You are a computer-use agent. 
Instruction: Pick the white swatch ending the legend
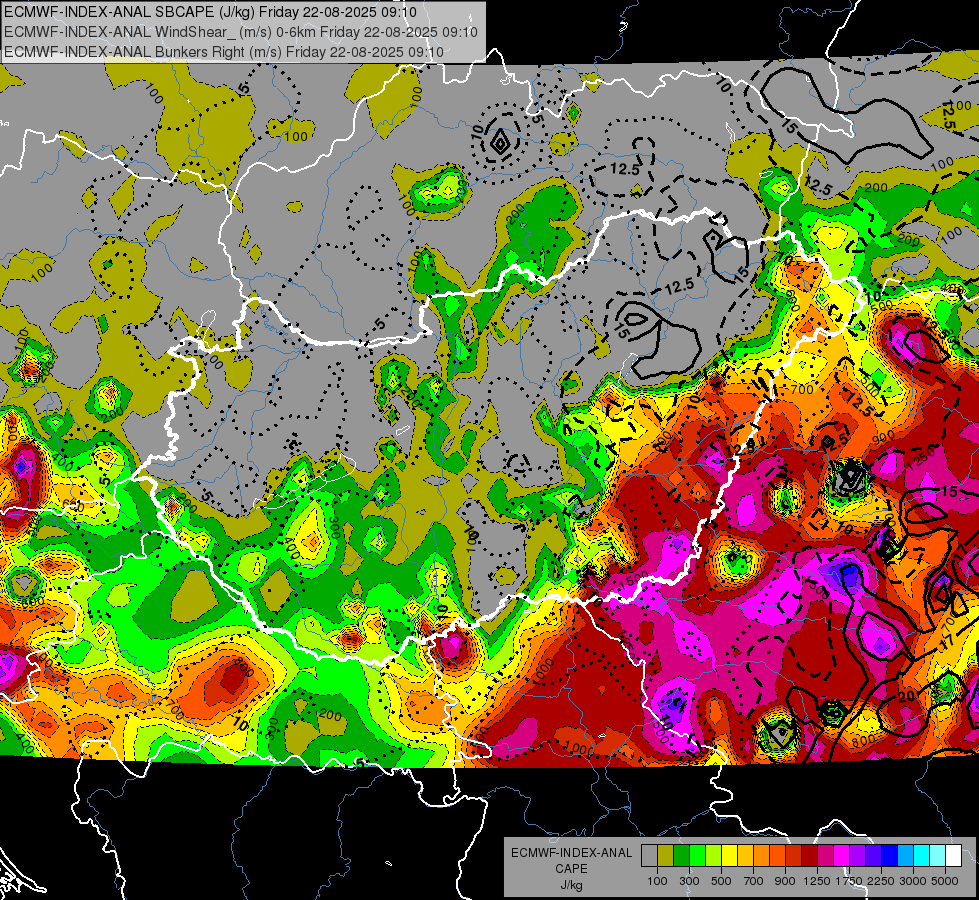(x=954, y=856)
